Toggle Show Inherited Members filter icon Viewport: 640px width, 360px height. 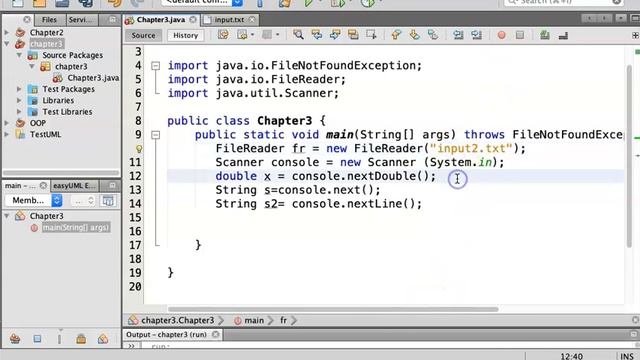coord(15,338)
